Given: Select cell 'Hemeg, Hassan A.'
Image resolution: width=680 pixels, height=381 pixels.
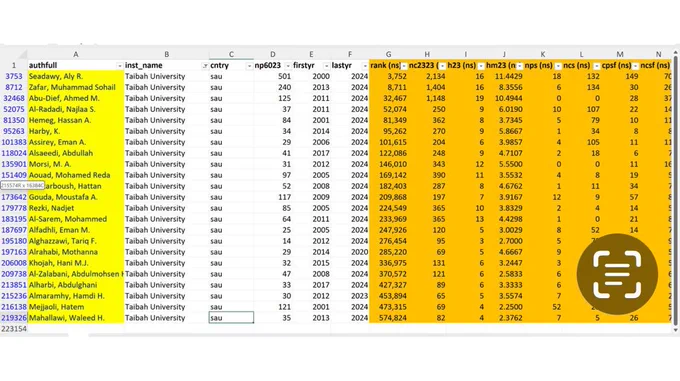Looking at the screenshot, I should [x=76, y=120].
